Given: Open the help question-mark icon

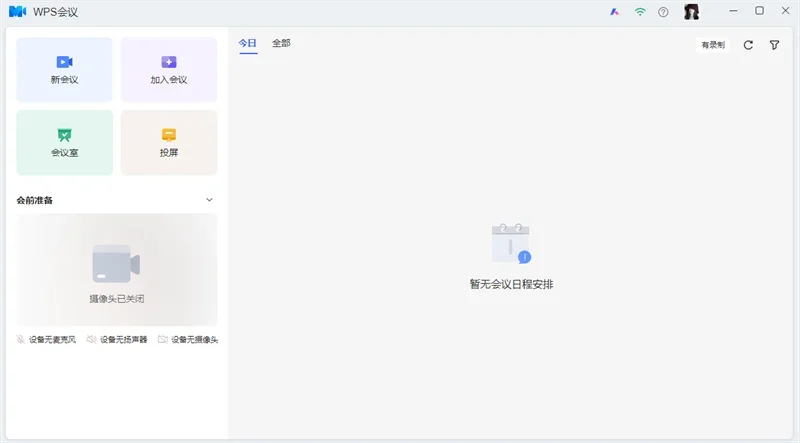Looking at the screenshot, I should coord(663,12).
